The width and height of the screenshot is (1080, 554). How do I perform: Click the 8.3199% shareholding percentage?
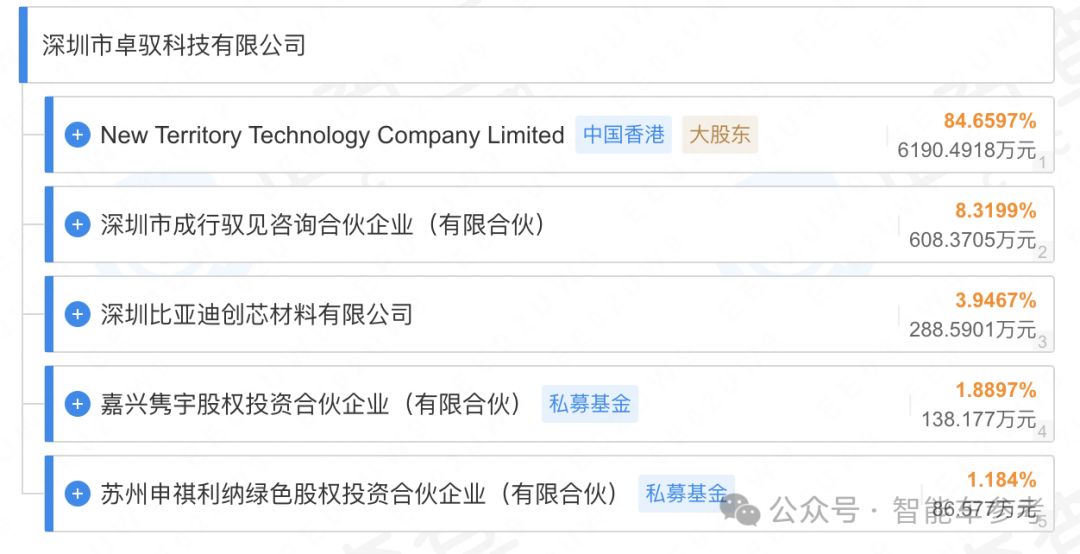995,211
